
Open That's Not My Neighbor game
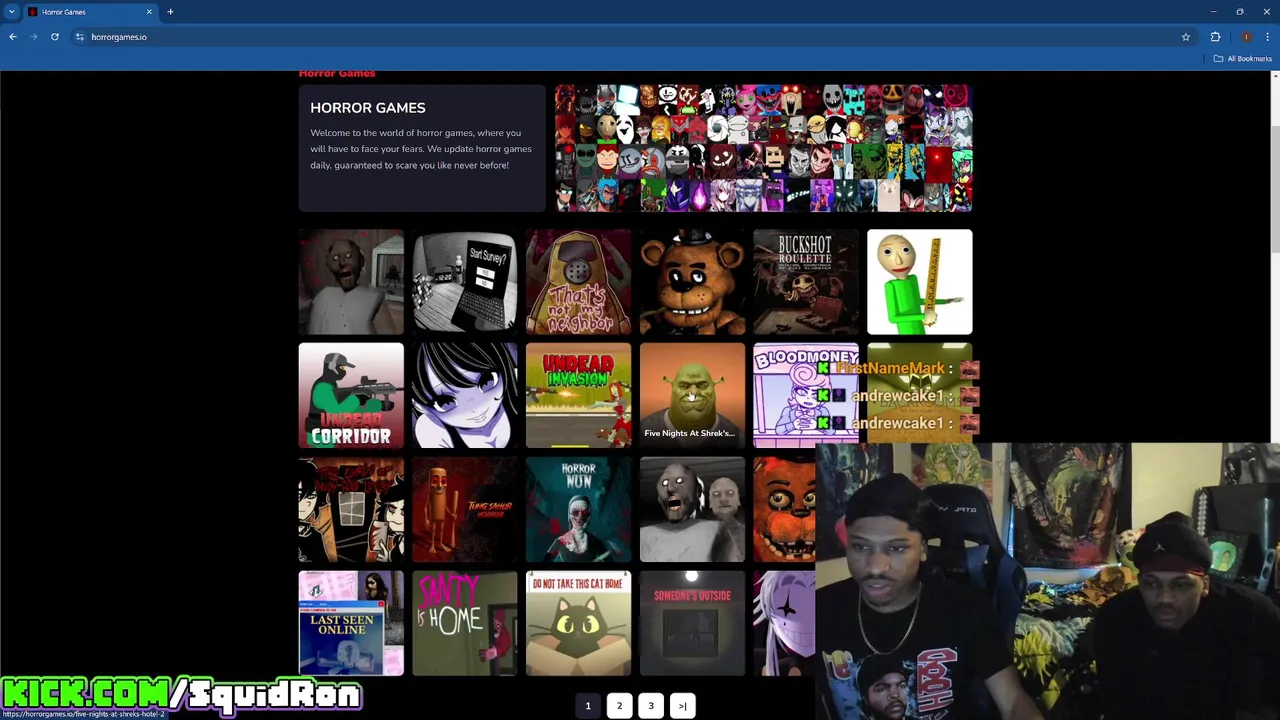tap(579, 282)
